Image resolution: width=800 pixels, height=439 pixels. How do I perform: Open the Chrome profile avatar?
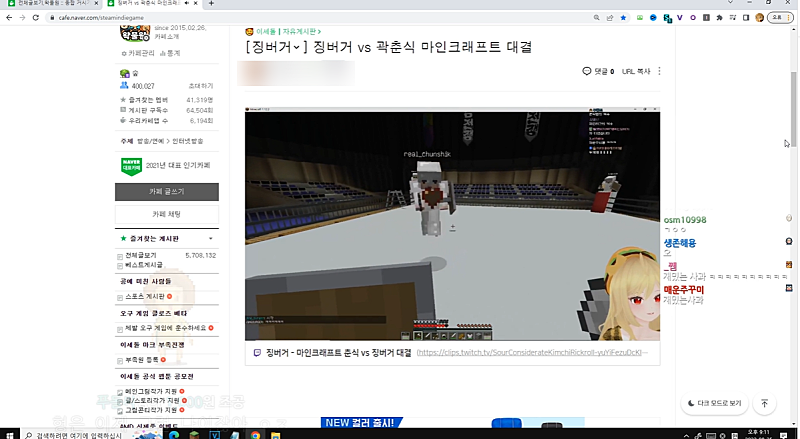point(760,17)
